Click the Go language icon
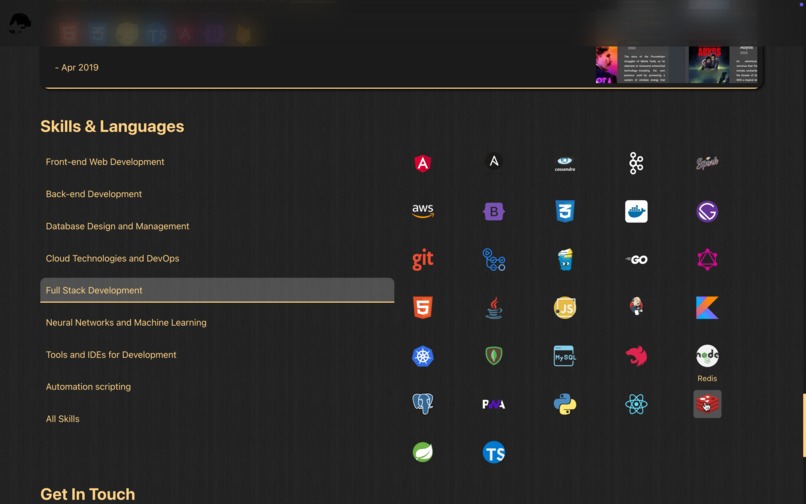The height and width of the screenshot is (504, 806). pos(636,260)
